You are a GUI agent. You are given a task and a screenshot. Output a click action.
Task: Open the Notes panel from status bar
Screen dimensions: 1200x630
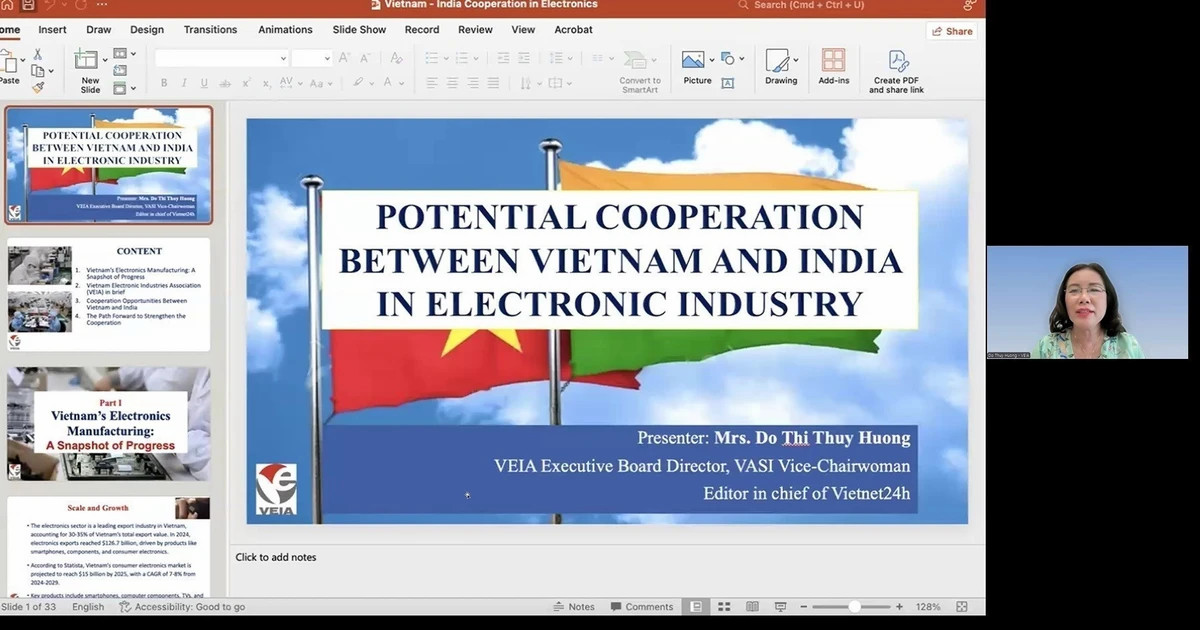click(x=574, y=606)
